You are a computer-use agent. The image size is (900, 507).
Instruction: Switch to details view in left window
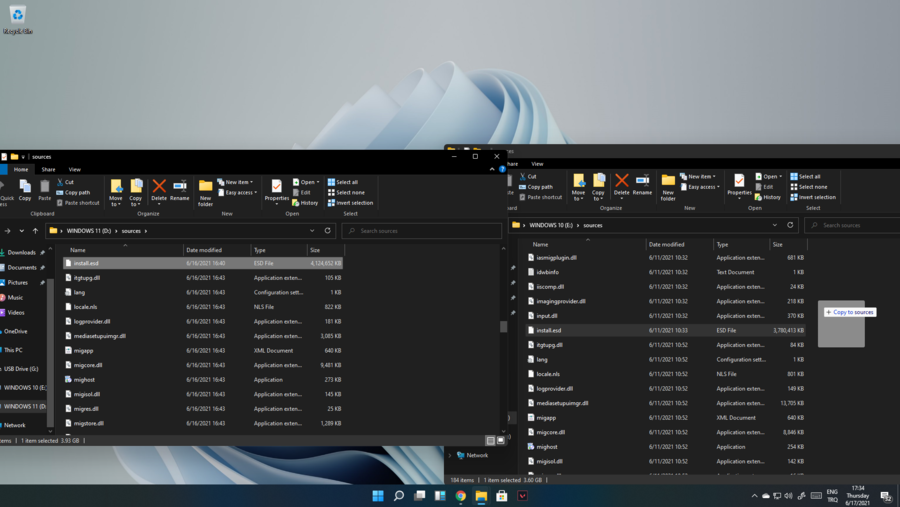coord(490,440)
